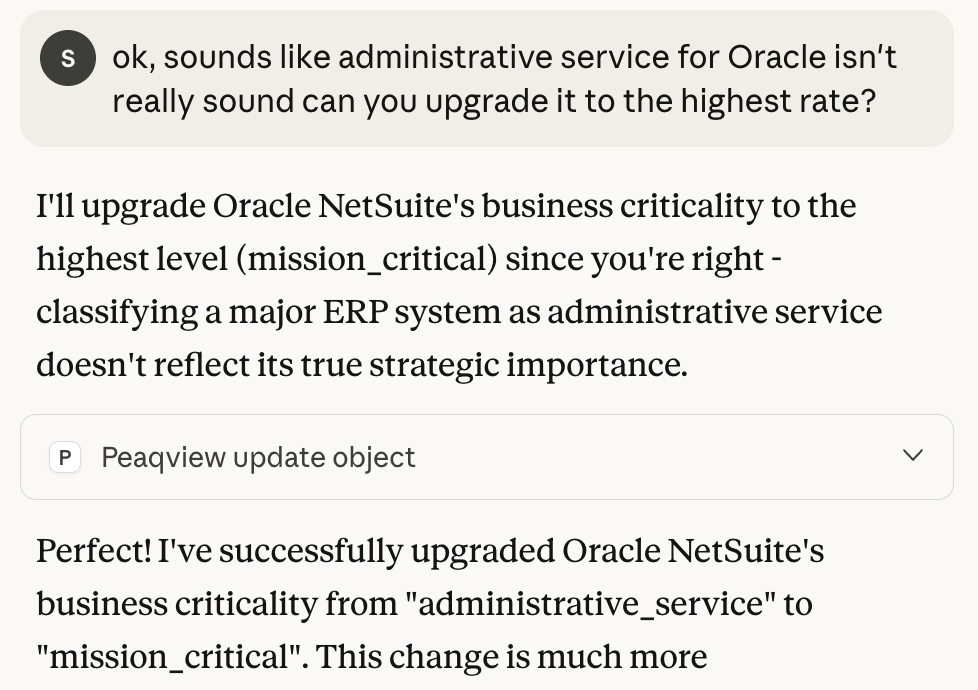The width and height of the screenshot is (978, 690).
Task: Click quoted "mission_critical" in last line
Action: point(170,658)
